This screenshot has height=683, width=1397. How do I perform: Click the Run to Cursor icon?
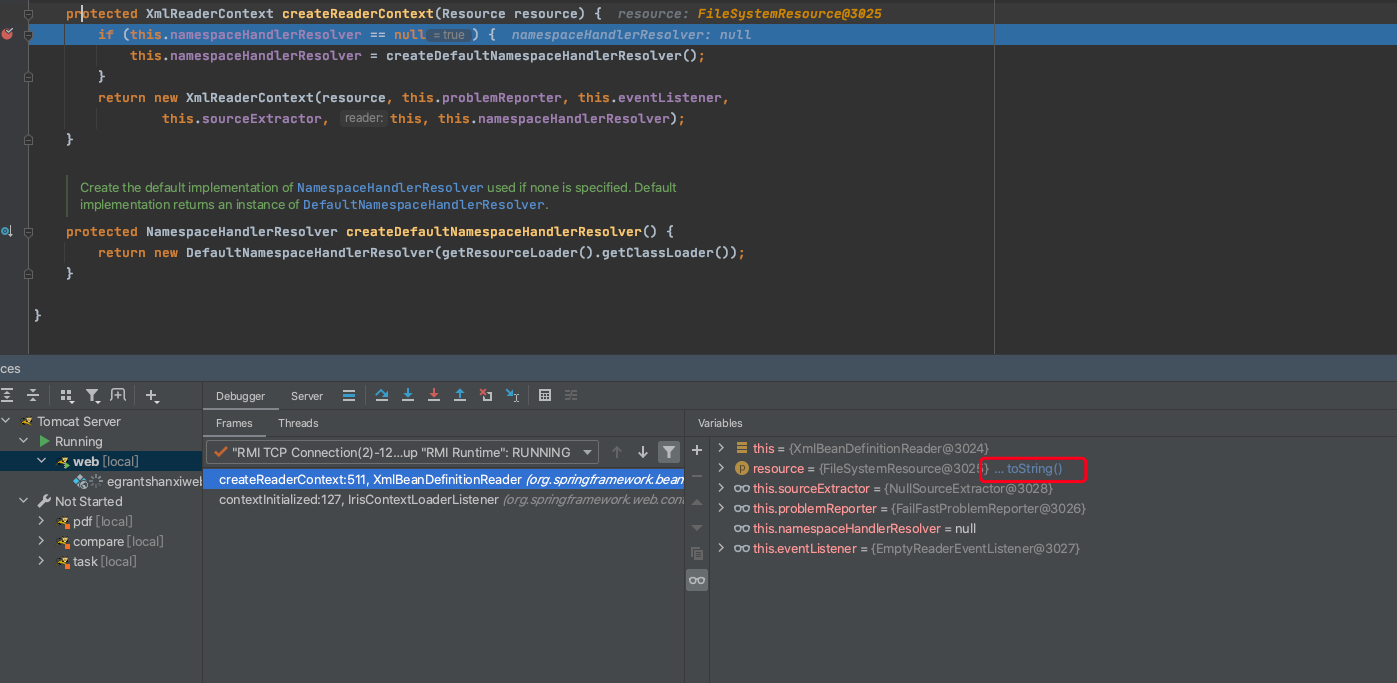click(512, 395)
